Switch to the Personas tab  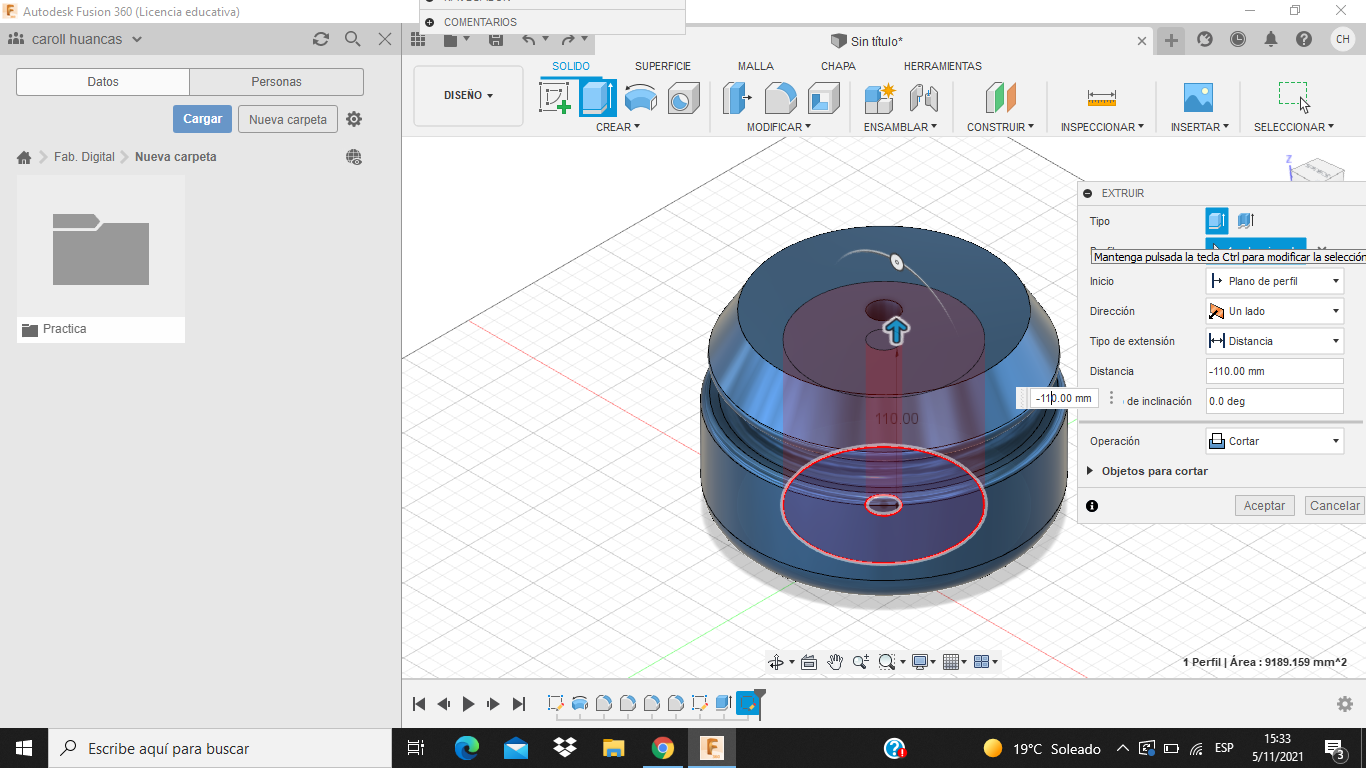[x=276, y=82]
